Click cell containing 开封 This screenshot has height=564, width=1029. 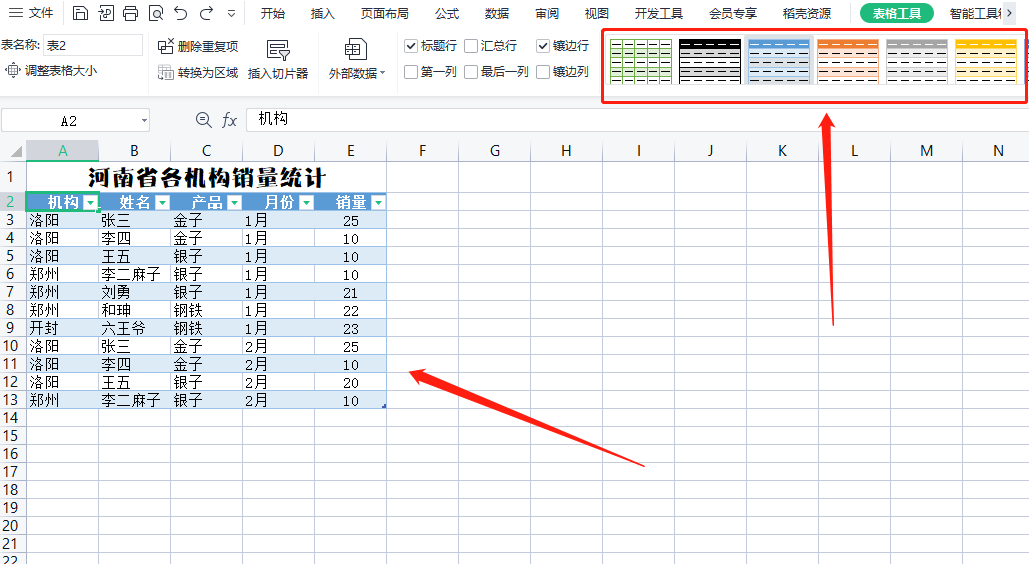62,328
